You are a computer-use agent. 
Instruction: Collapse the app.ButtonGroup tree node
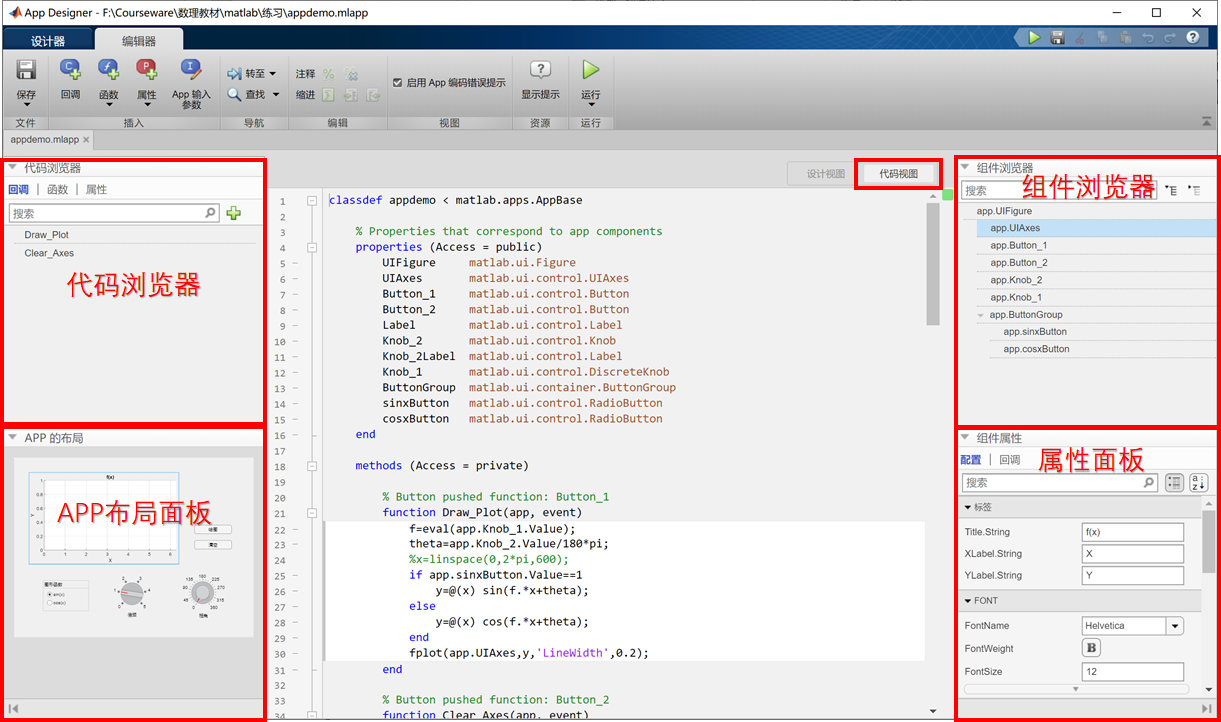tap(982, 315)
